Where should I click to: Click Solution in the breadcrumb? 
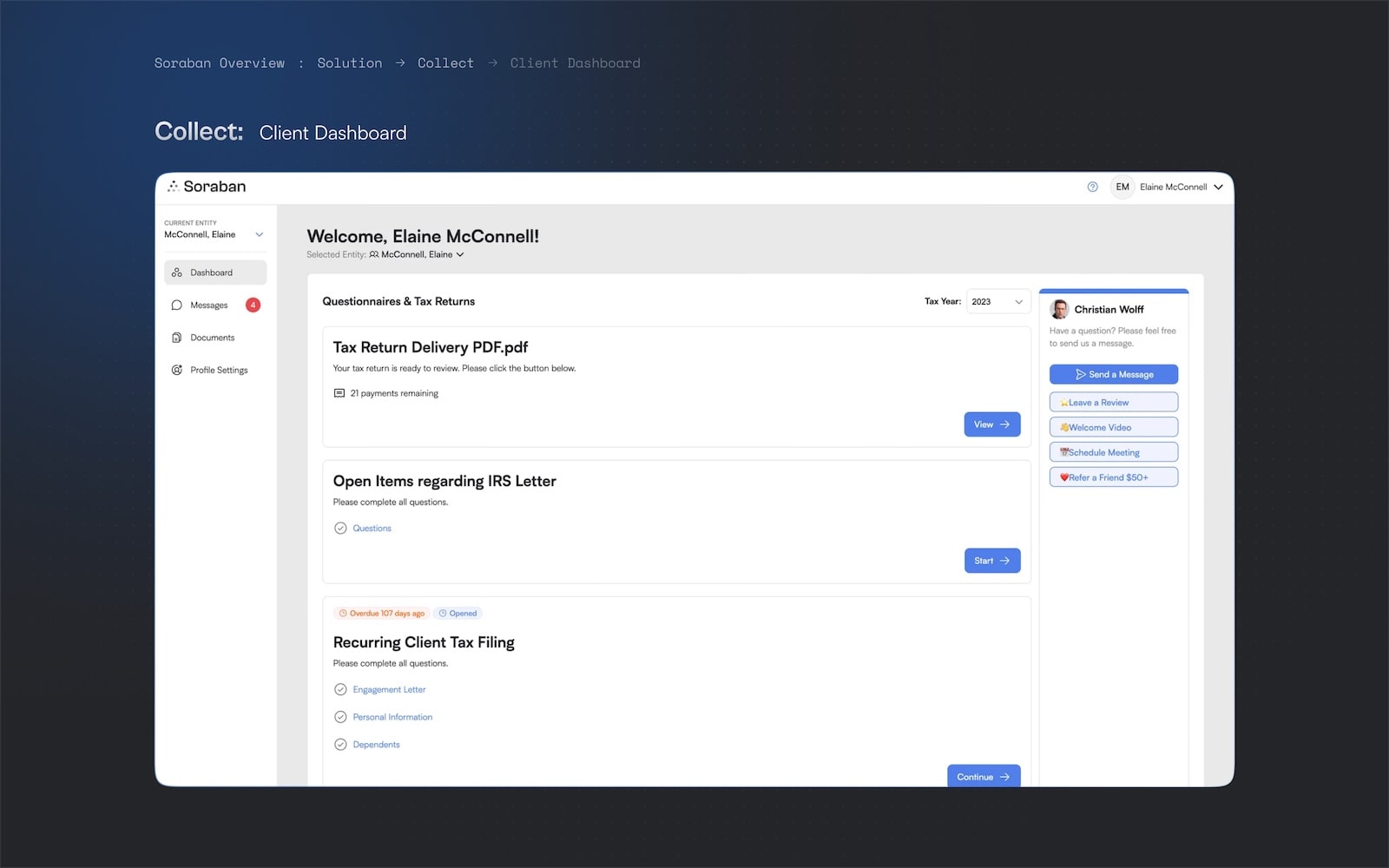pyautogui.click(x=350, y=63)
